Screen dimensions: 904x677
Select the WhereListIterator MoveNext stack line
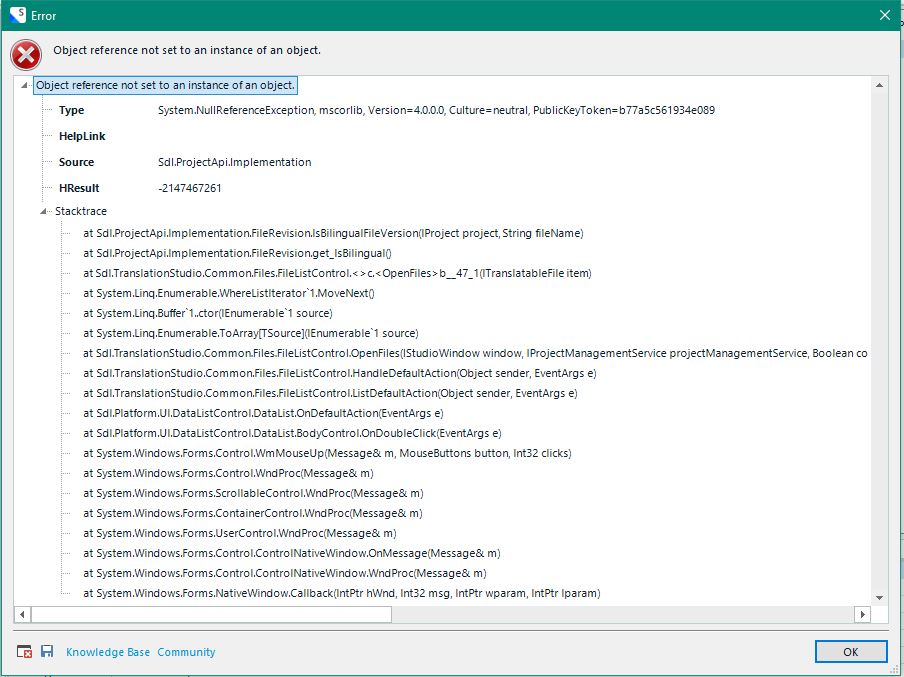229,293
